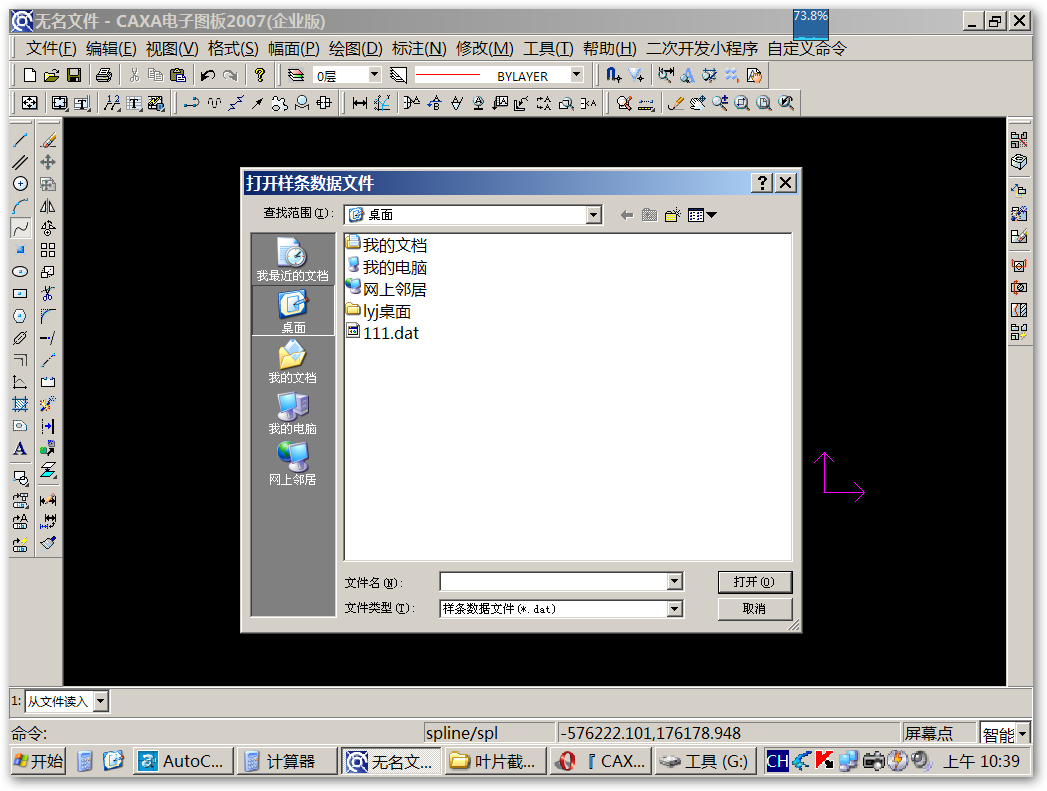Screen dimensions: 1047x791
Task: Select the Parallel lines tool
Action: coord(20,162)
